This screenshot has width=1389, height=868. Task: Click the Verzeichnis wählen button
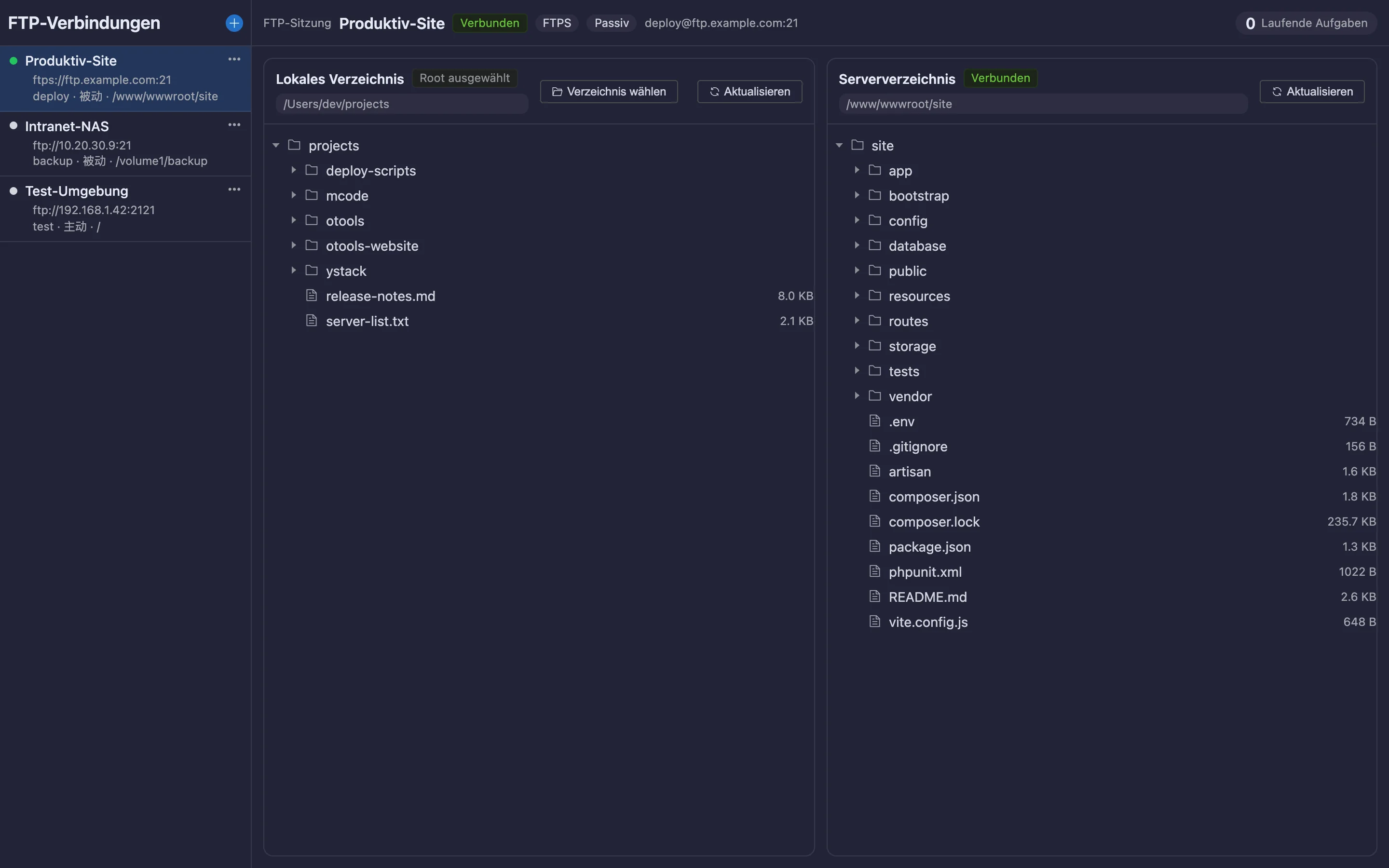click(x=609, y=92)
